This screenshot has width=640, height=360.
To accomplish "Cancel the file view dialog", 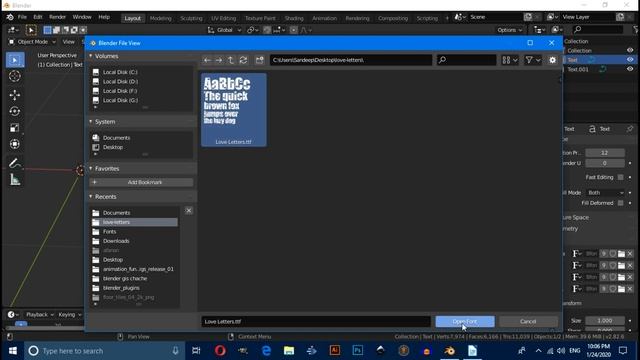I will click(528, 322).
